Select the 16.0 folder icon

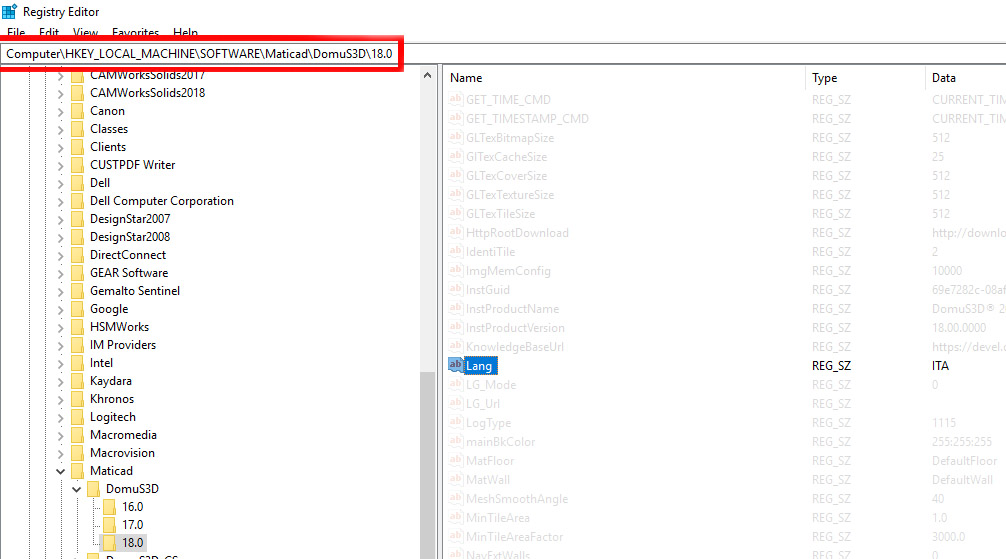(x=110, y=506)
